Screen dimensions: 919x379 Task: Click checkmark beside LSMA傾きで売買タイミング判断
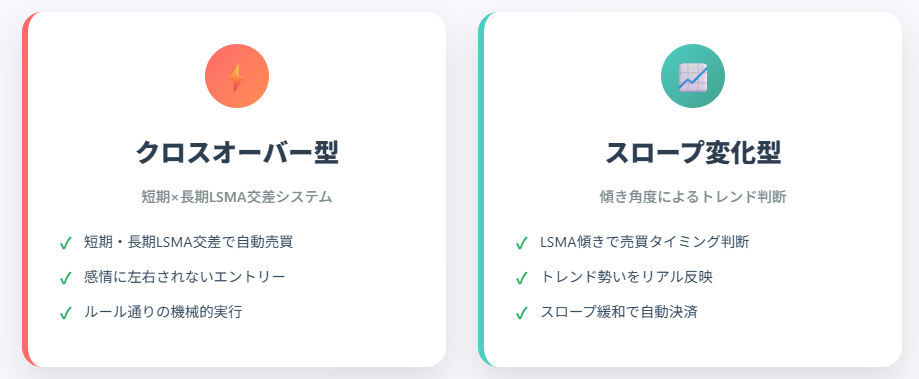(522, 243)
